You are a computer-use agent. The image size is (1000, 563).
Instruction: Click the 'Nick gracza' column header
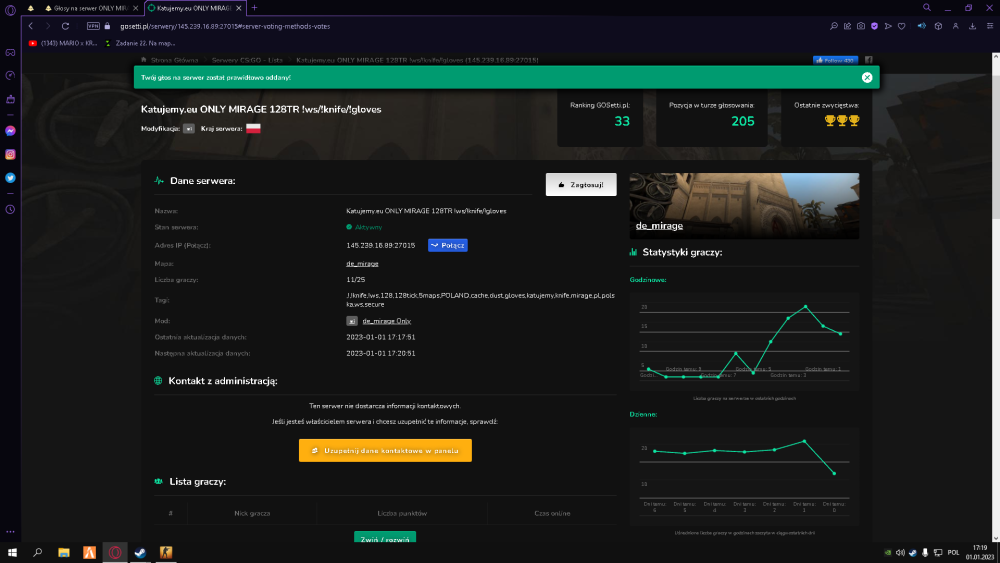pyautogui.click(x=252, y=513)
